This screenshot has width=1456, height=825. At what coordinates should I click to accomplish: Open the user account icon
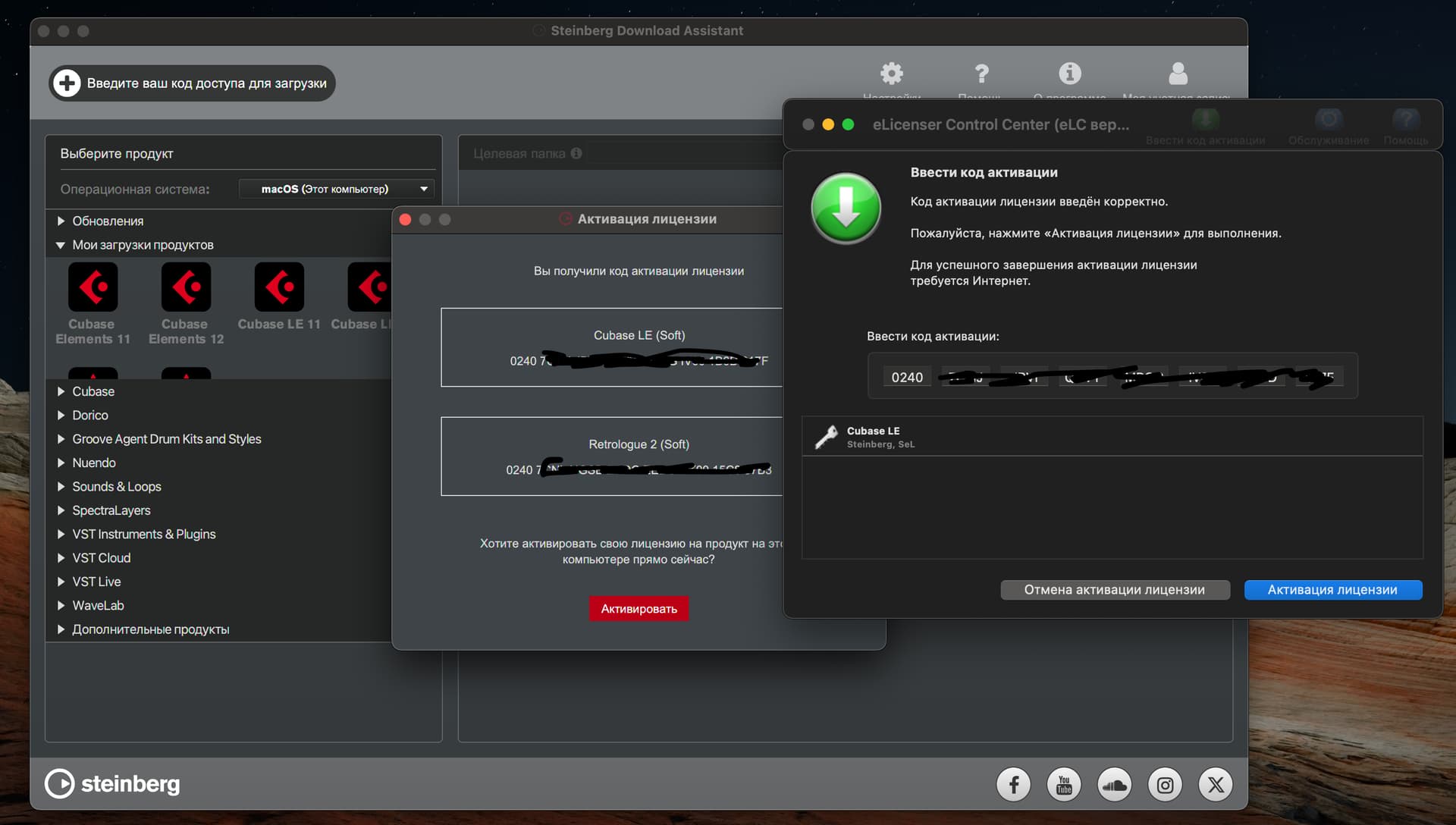click(x=1178, y=74)
